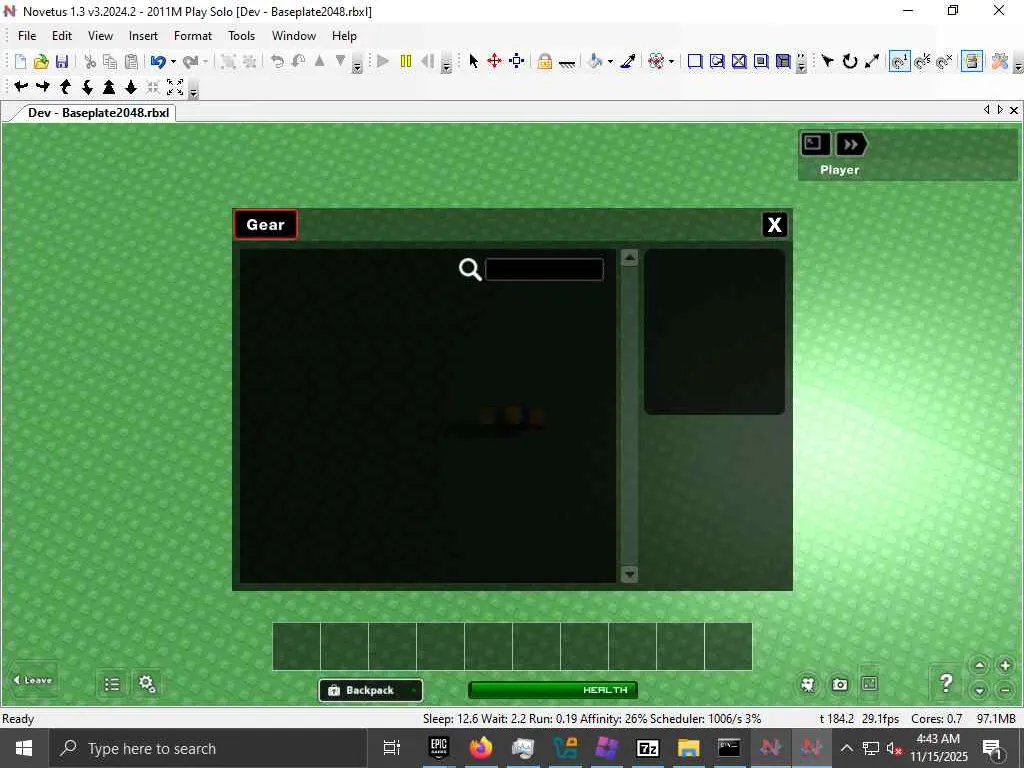Screen dimensions: 1024x768
Task: Click the black cursor arrow tool
Action: point(827,61)
